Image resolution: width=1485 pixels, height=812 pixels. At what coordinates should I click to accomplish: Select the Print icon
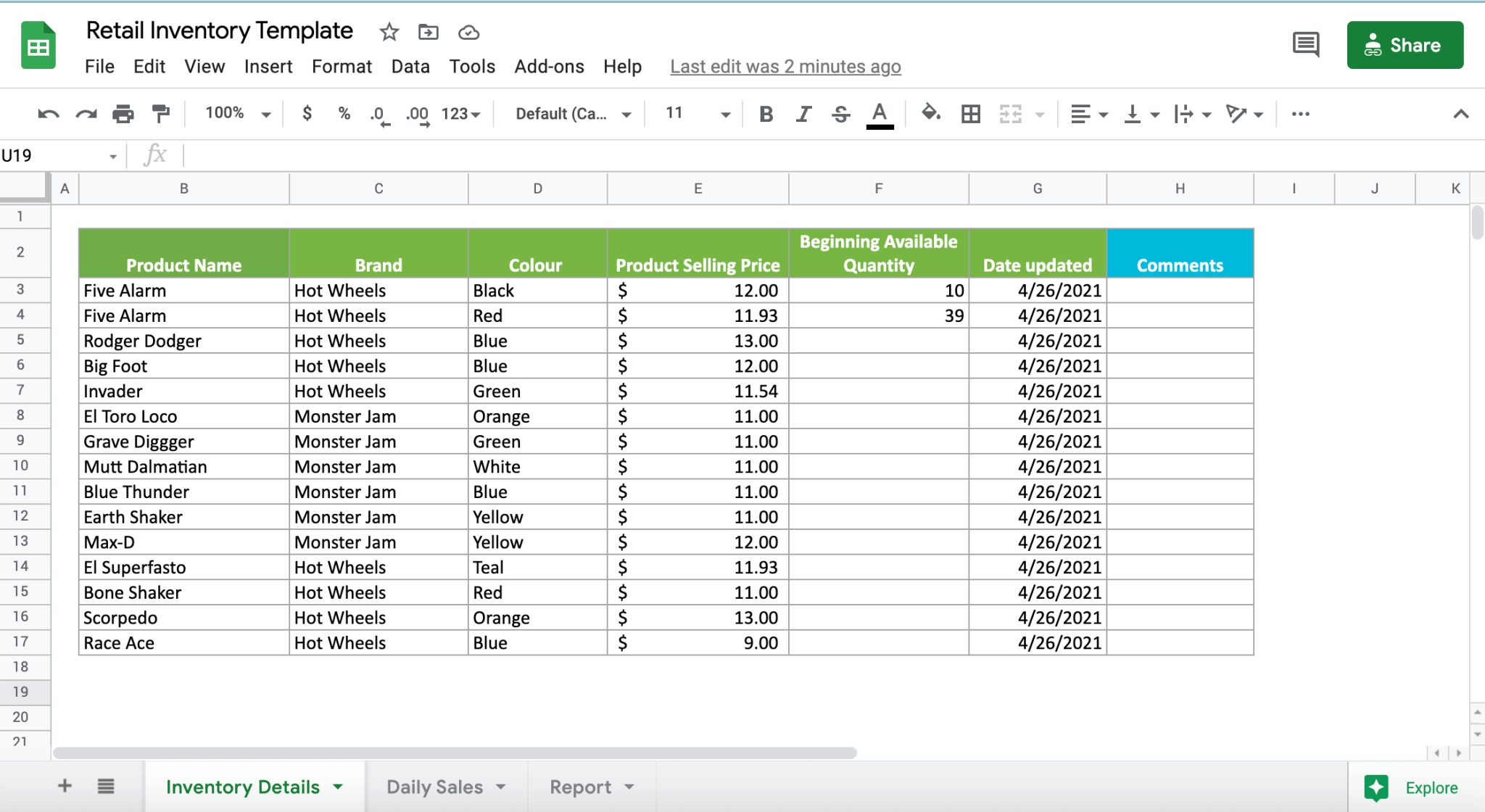123,113
